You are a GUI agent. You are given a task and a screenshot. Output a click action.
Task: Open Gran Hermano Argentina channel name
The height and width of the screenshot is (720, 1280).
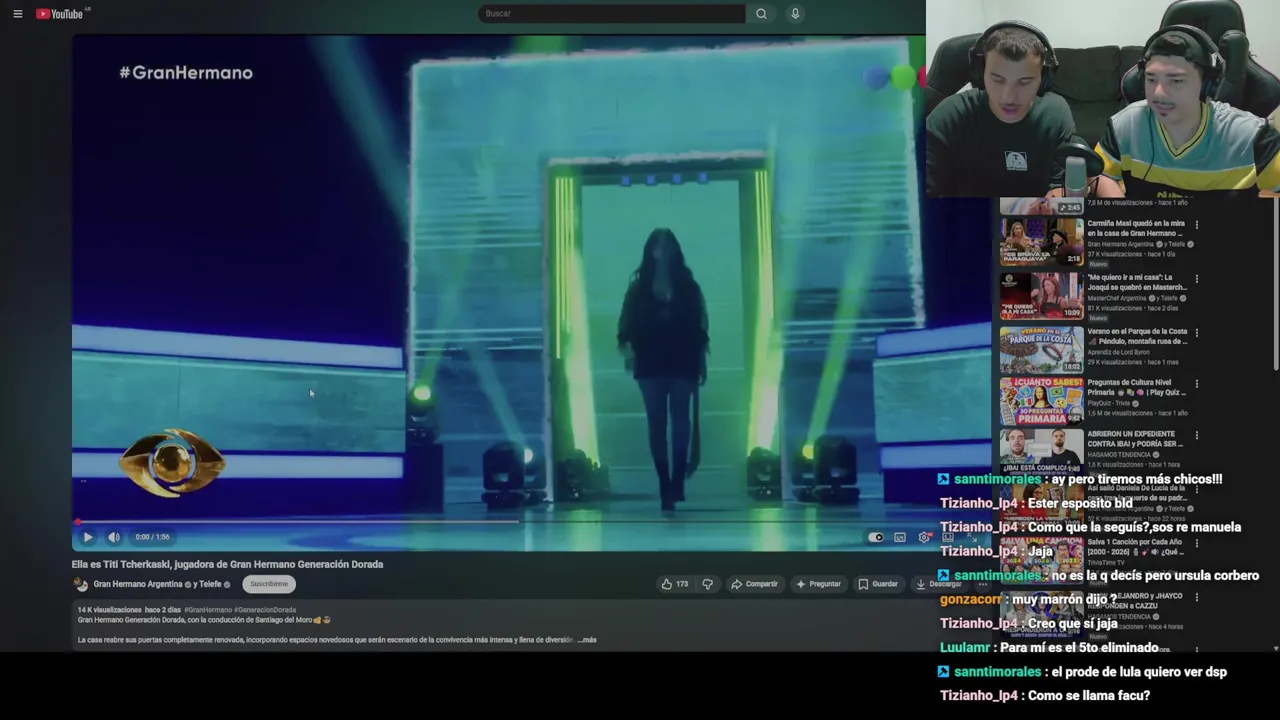point(138,584)
